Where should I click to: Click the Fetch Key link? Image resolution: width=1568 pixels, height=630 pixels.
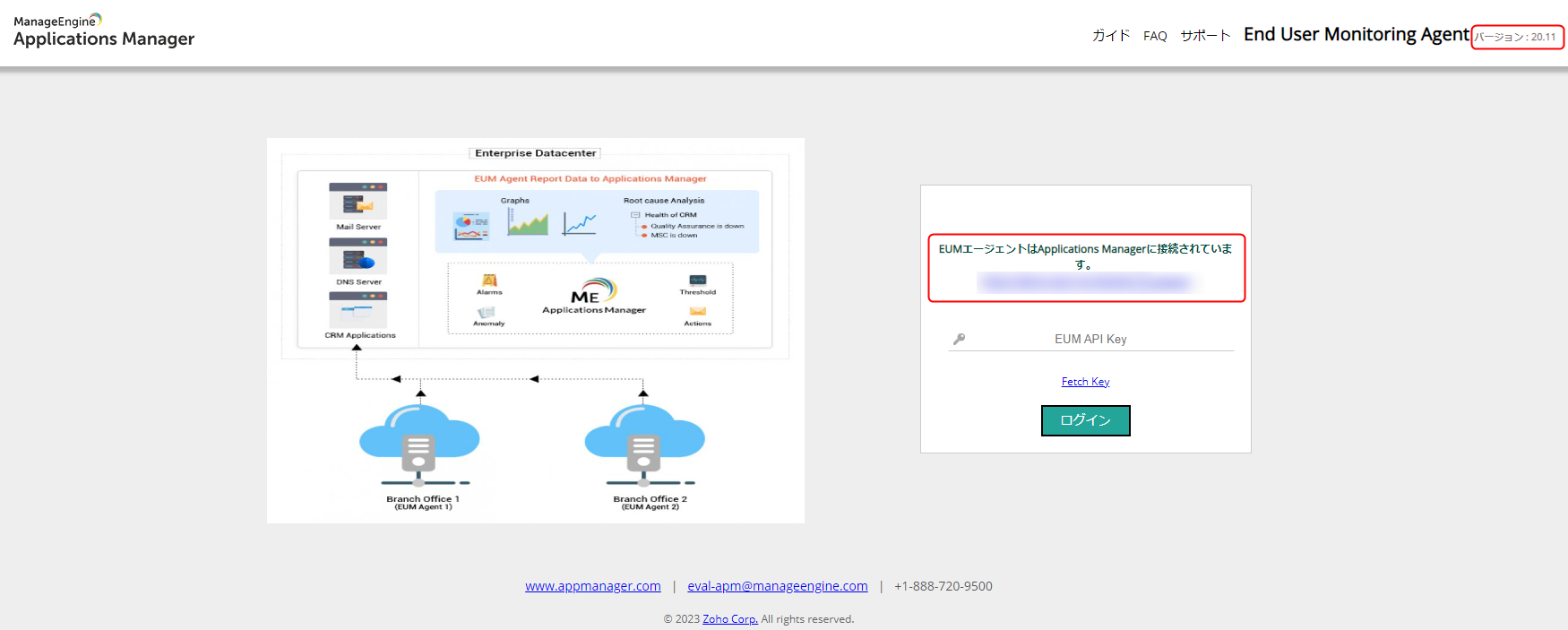[1085, 382]
